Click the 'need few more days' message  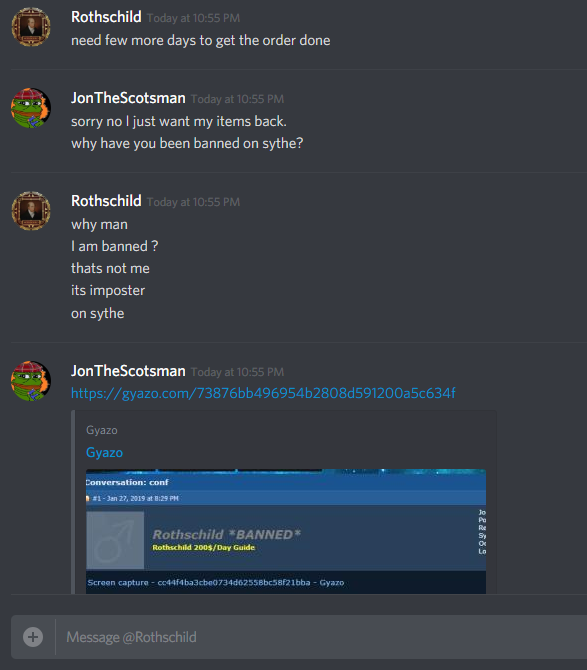tap(200, 41)
